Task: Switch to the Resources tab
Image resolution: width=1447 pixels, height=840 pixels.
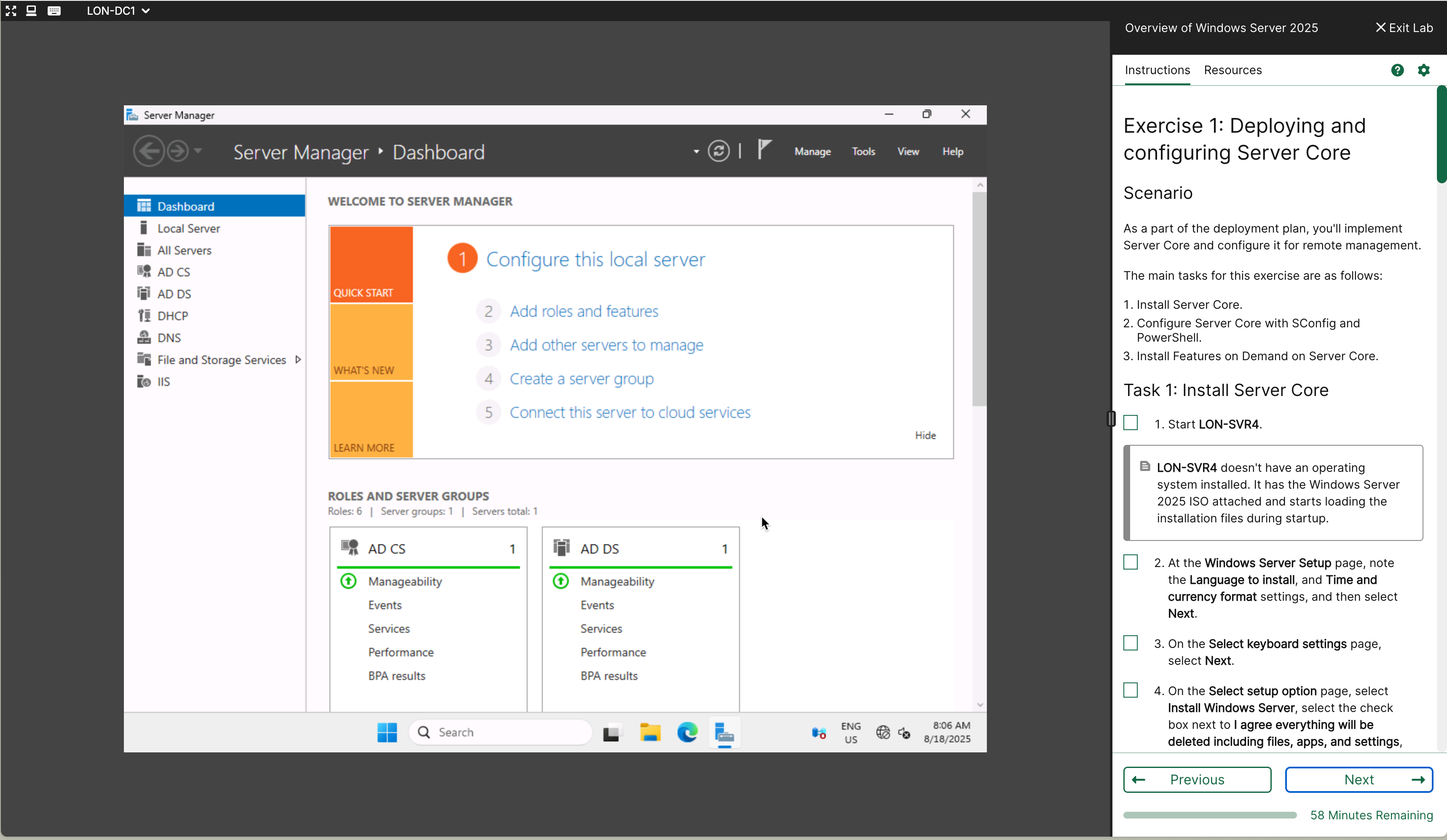Action: pos(1233,70)
